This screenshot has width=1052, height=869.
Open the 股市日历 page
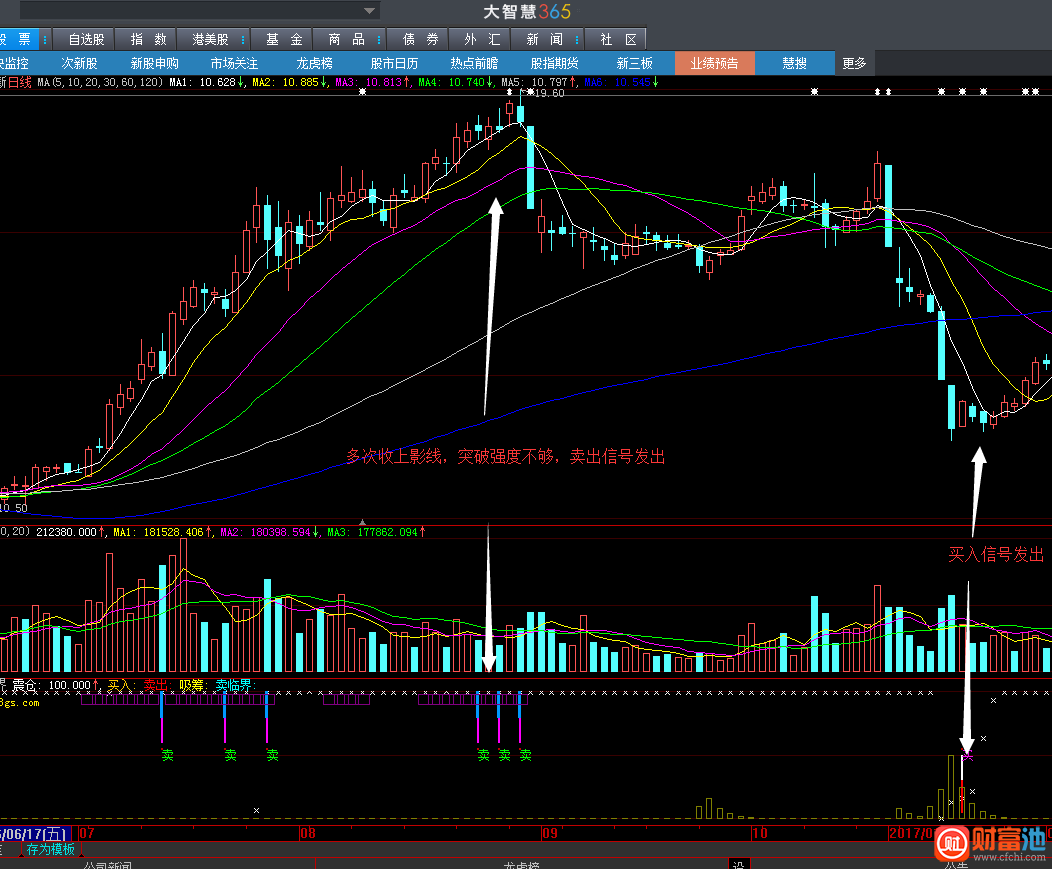point(394,63)
